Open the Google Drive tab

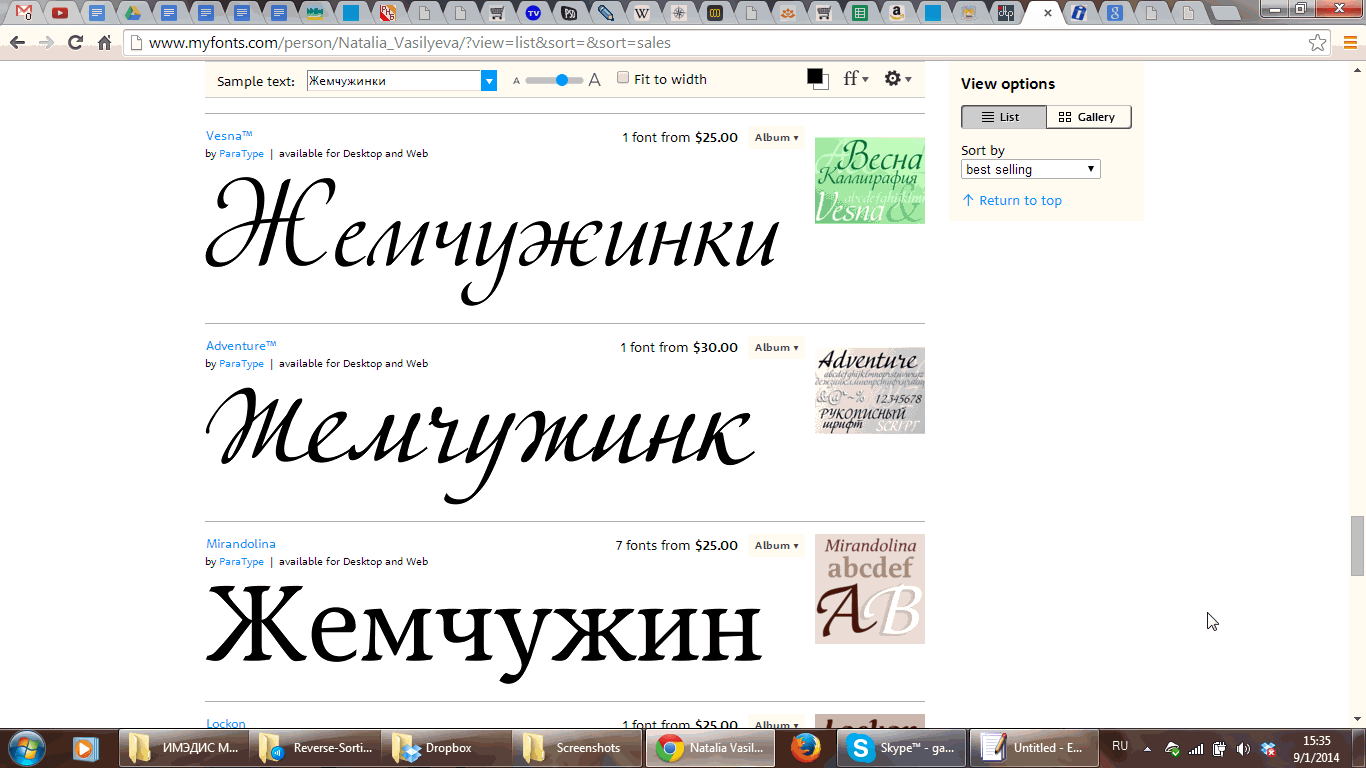tap(134, 13)
